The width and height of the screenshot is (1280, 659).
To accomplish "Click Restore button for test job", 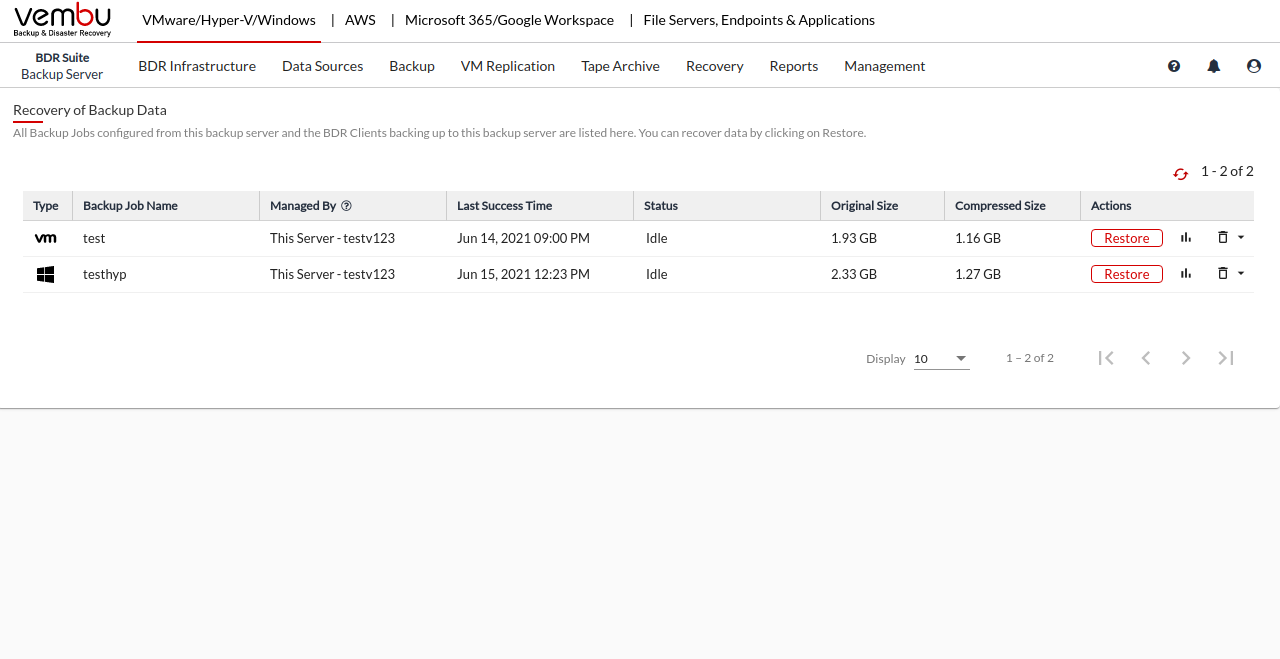I will 1126,238.
